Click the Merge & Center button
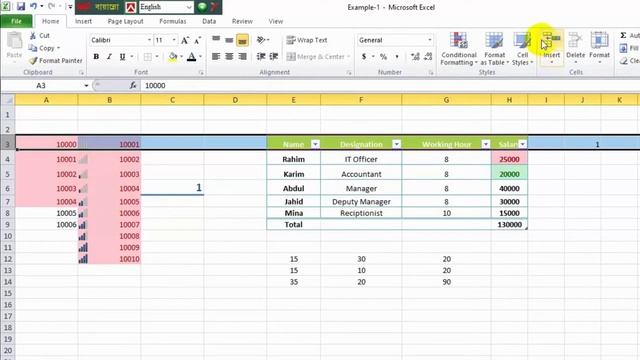Viewport: 640px width, 360px height. (x=316, y=57)
